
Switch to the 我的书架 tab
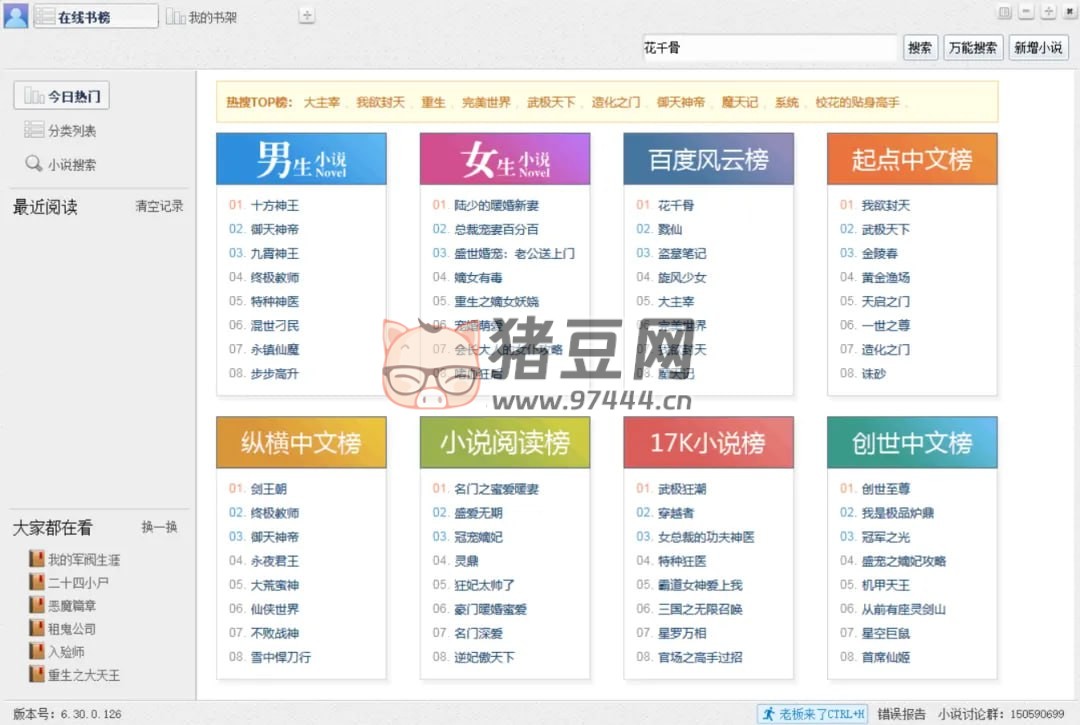[204, 17]
